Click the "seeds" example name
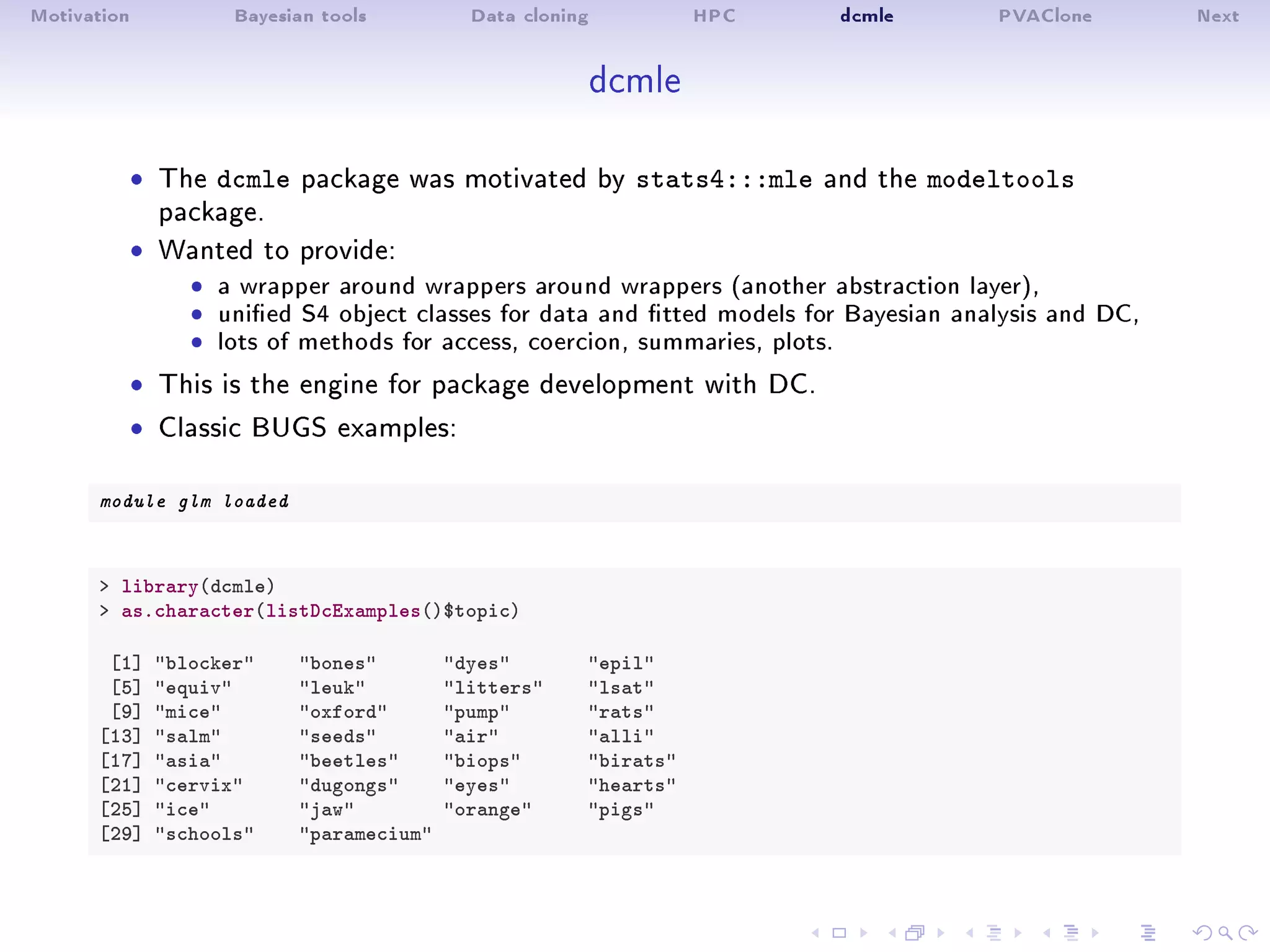 tap(338, 736)
